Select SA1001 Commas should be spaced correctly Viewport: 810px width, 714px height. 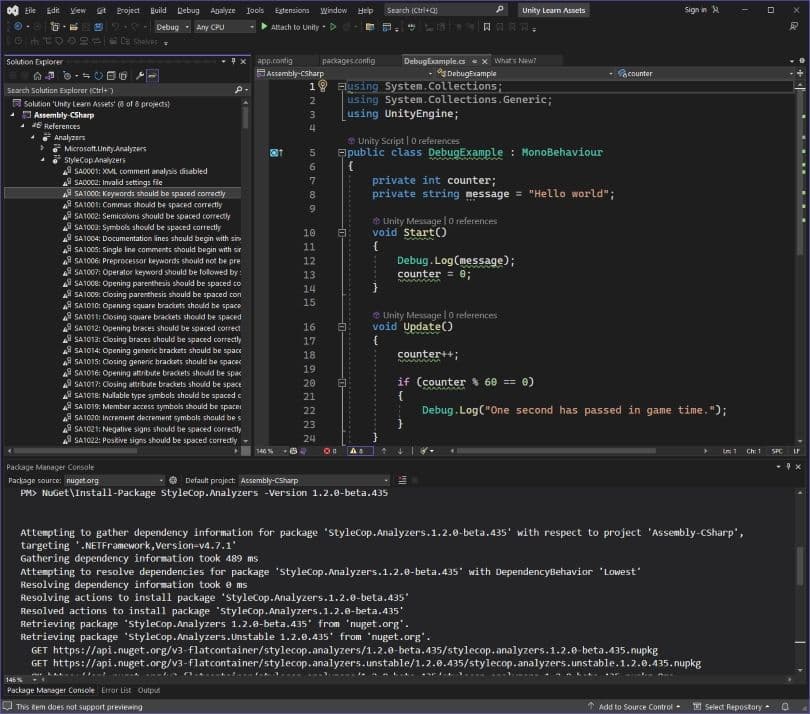coord(148,205)
